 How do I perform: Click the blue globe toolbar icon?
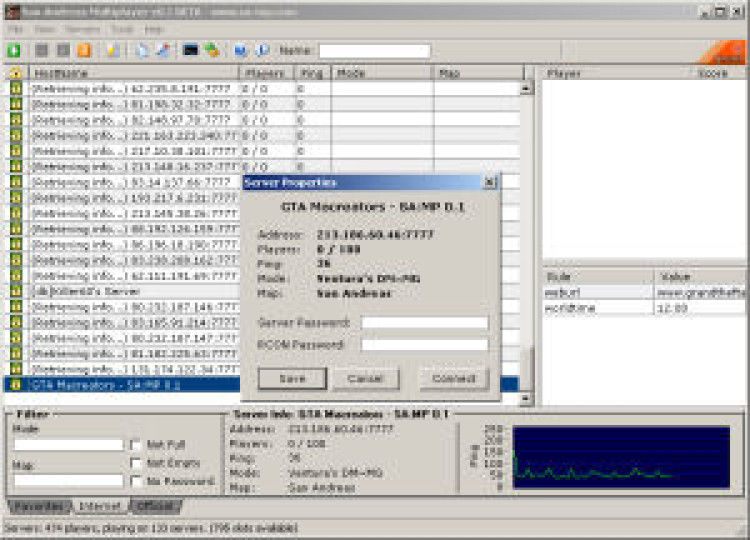pyautogui.click(x=241, y=50)
